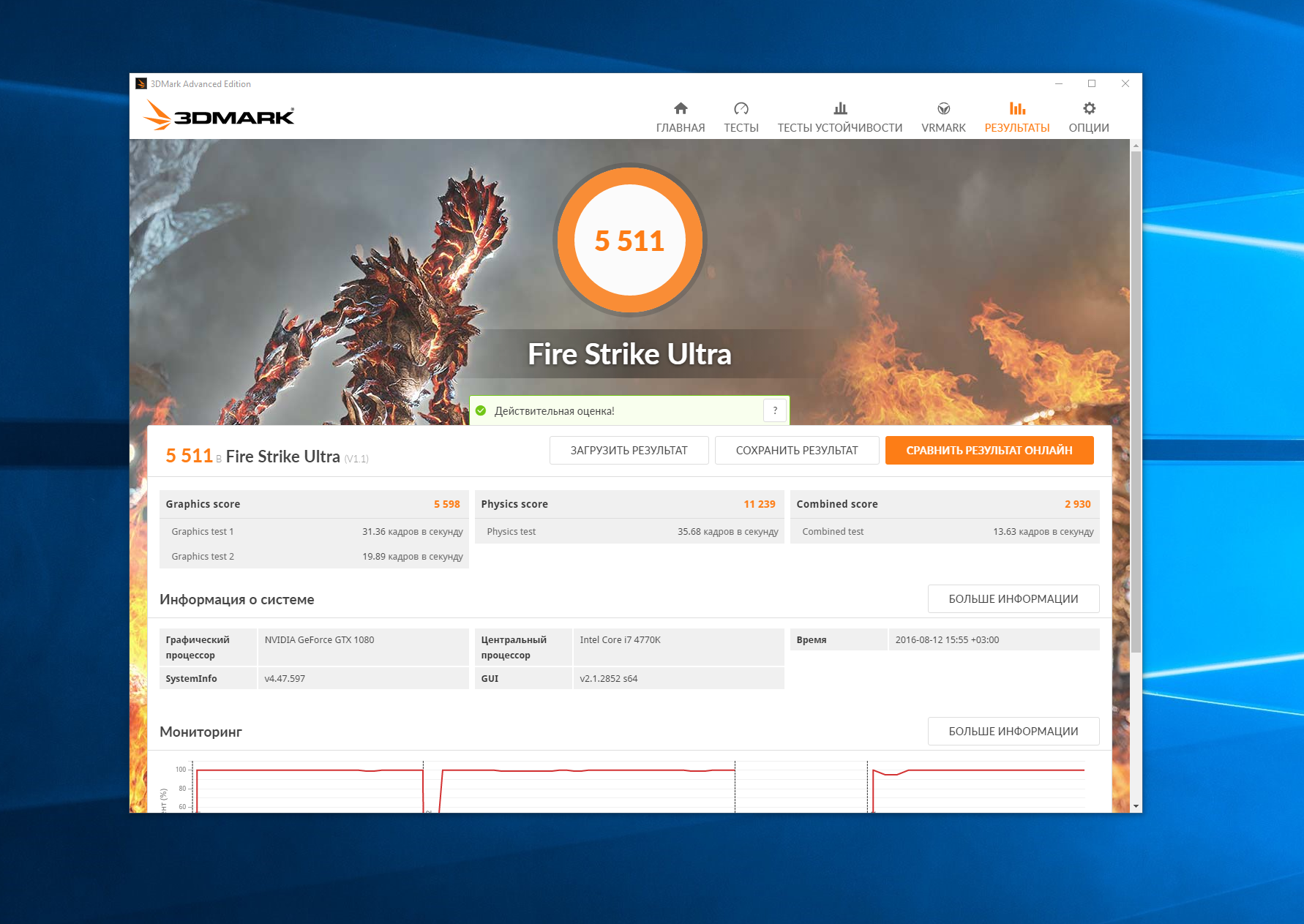Click the ТЕСТЫ gauge icon
This screenshot has height=924, width=1304.
click(741, 108)
